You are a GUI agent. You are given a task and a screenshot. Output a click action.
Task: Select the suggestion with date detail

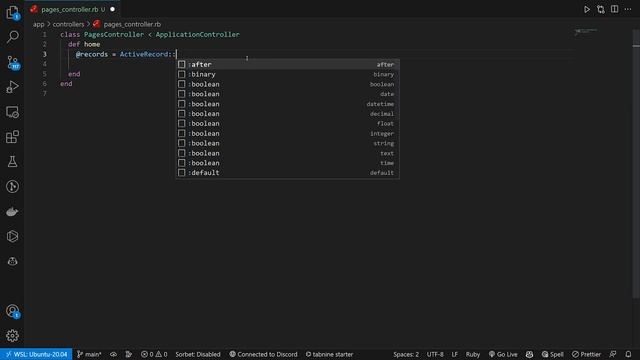pos(287,94)
